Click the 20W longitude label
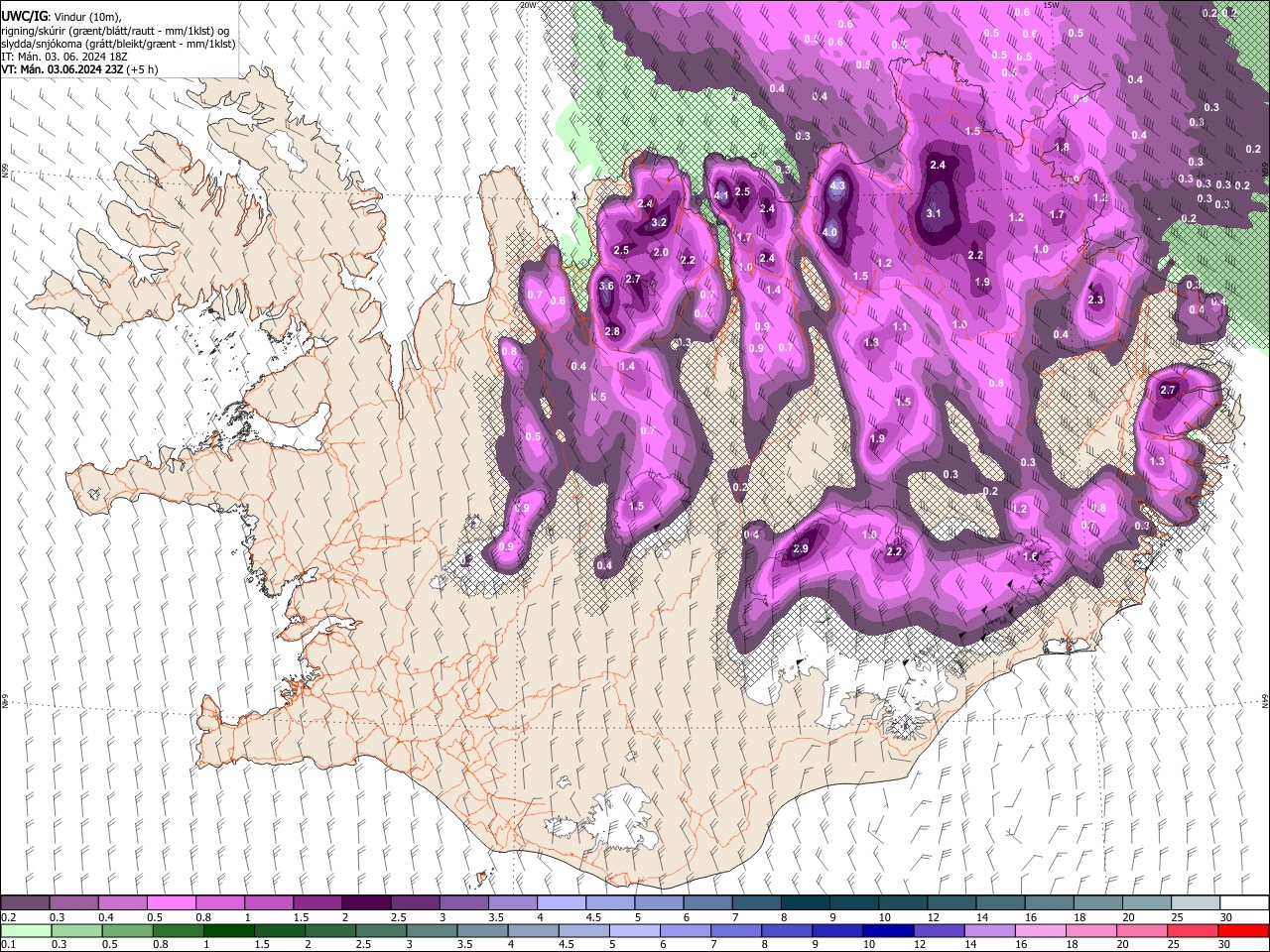 coord(528,5)
